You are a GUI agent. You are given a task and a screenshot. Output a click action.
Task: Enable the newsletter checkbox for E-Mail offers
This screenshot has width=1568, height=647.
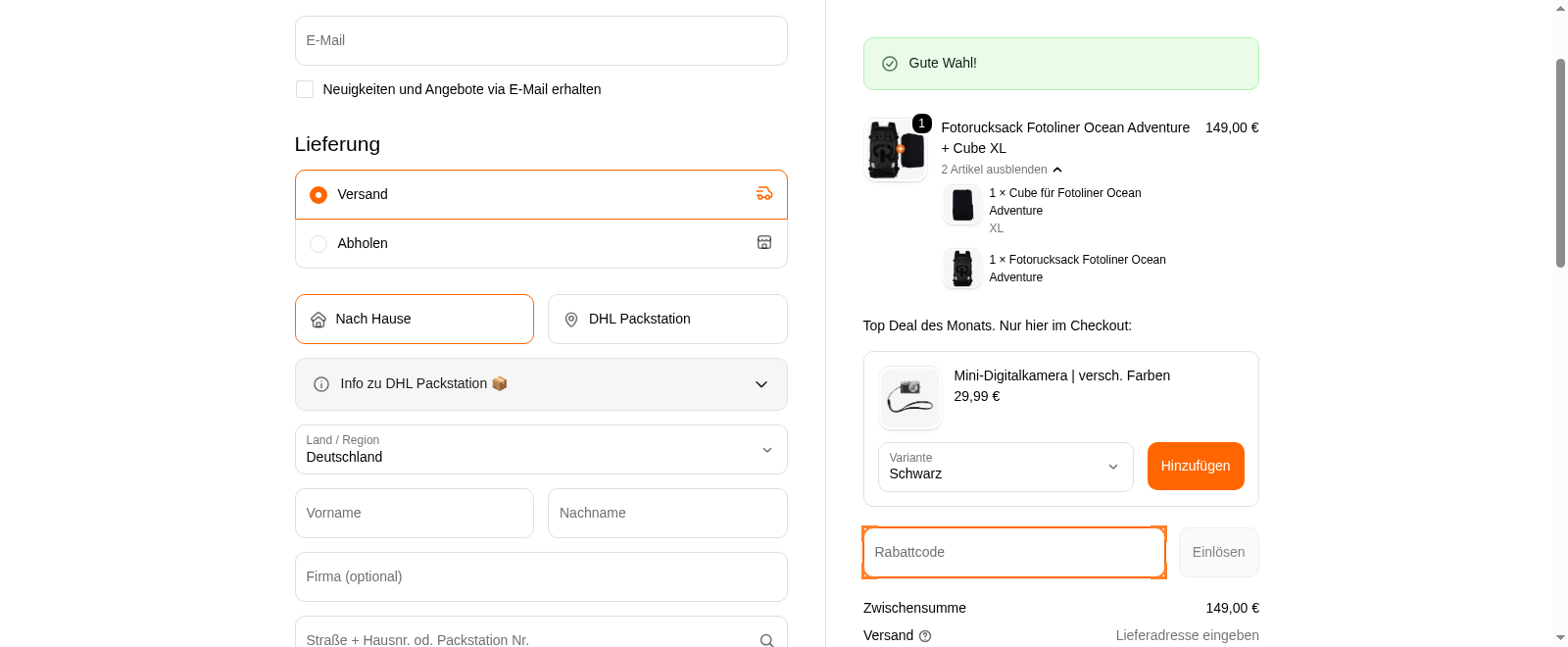tap(305, 89)
